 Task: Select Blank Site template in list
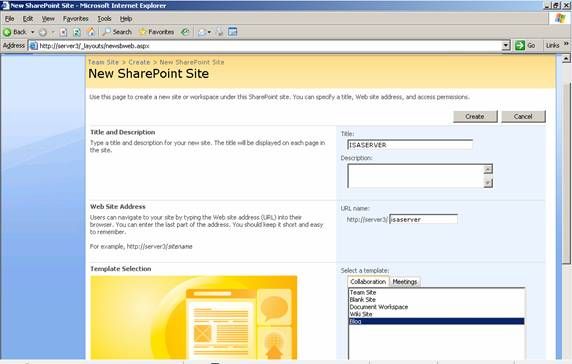(x=362, y=300)
